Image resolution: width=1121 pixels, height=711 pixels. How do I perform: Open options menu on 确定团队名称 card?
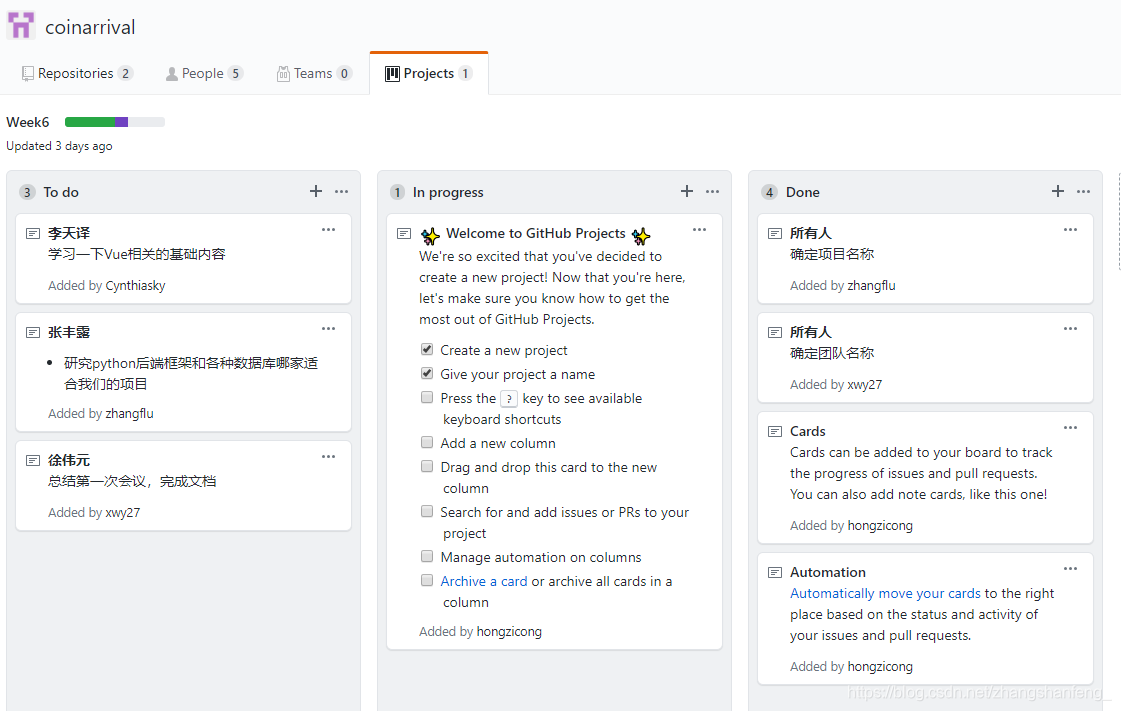(1070, 329)
